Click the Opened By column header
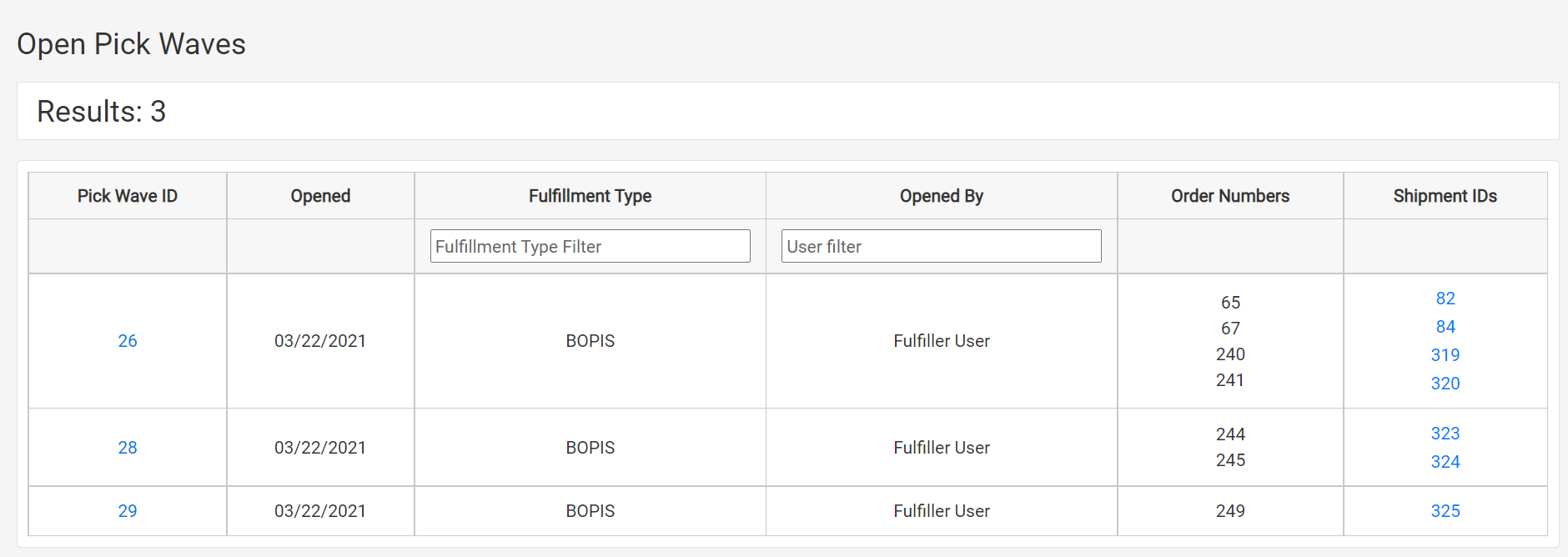The image size is (1568, 557). [942, 196]
